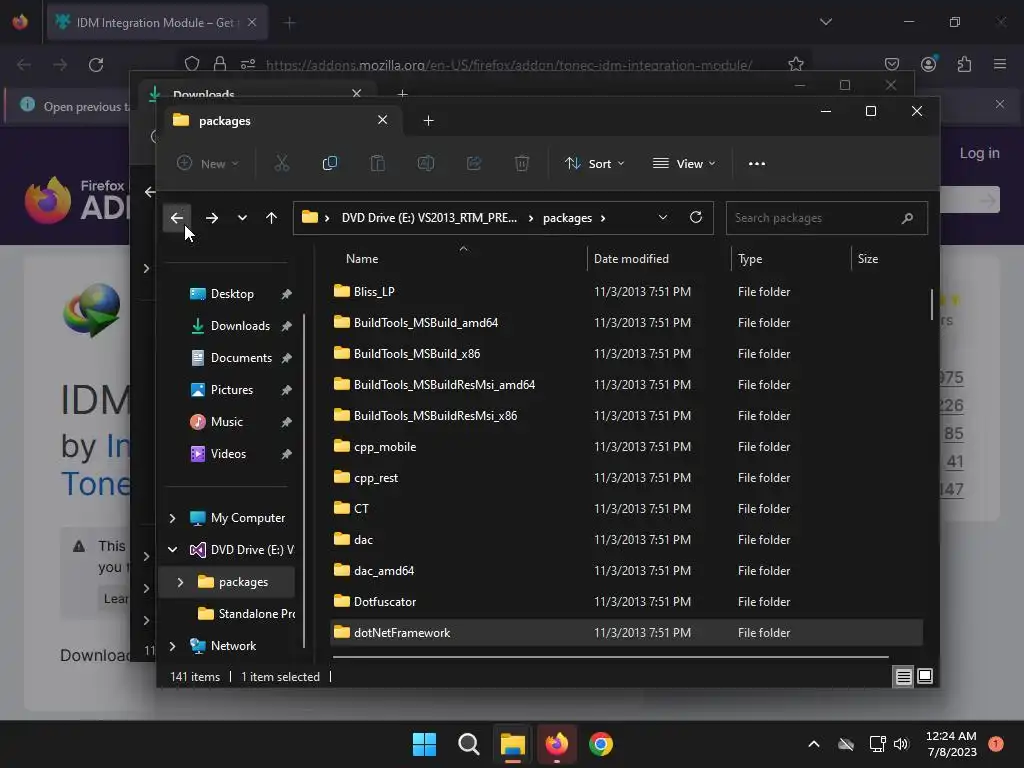The image size is (1024, 768).
Task: Select Standalone Pro folder in sidebar
Action: (x=246, y=614)
